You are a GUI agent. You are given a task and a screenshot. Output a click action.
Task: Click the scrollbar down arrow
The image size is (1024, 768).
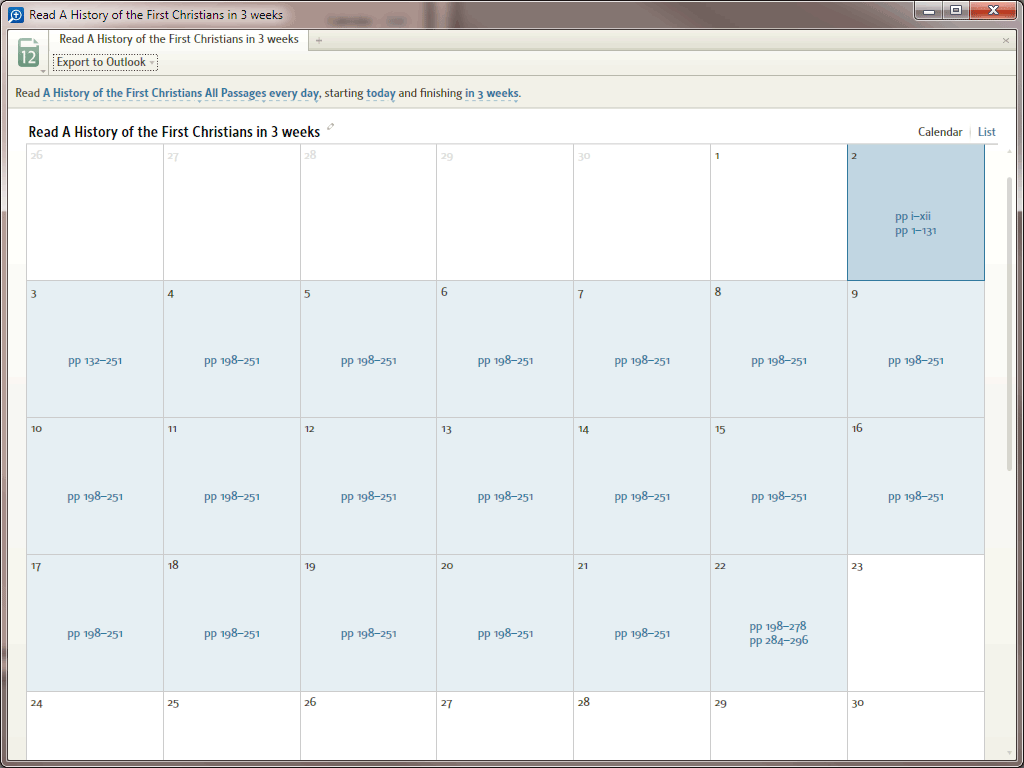1010,754
